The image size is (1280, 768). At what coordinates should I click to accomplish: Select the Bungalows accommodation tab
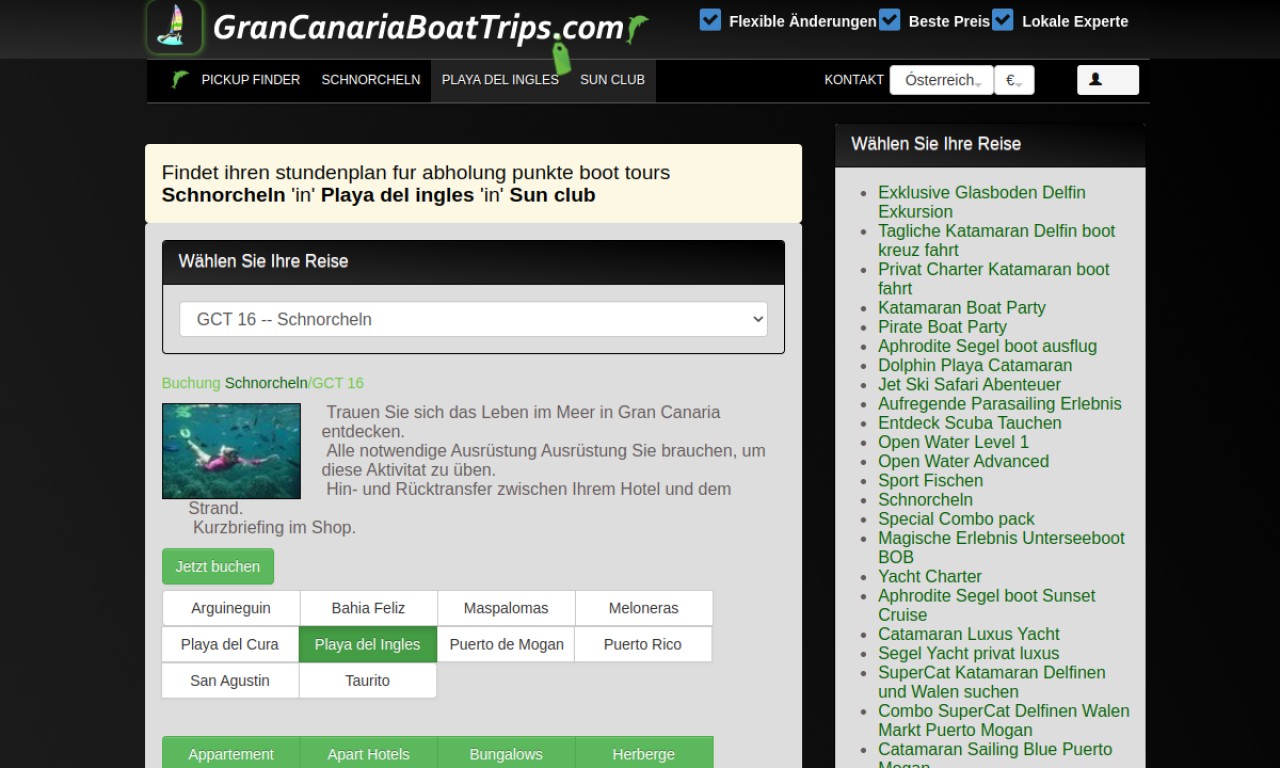pyautogui.click(x=506, y=754)
